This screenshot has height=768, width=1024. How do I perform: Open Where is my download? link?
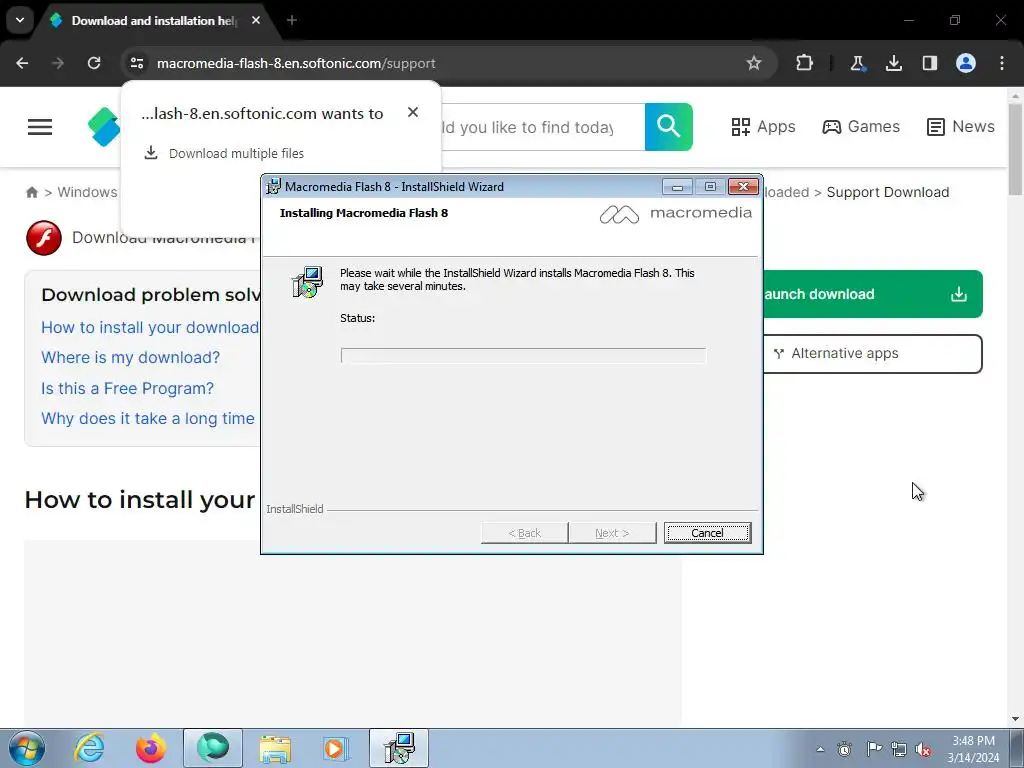(131, 357)
